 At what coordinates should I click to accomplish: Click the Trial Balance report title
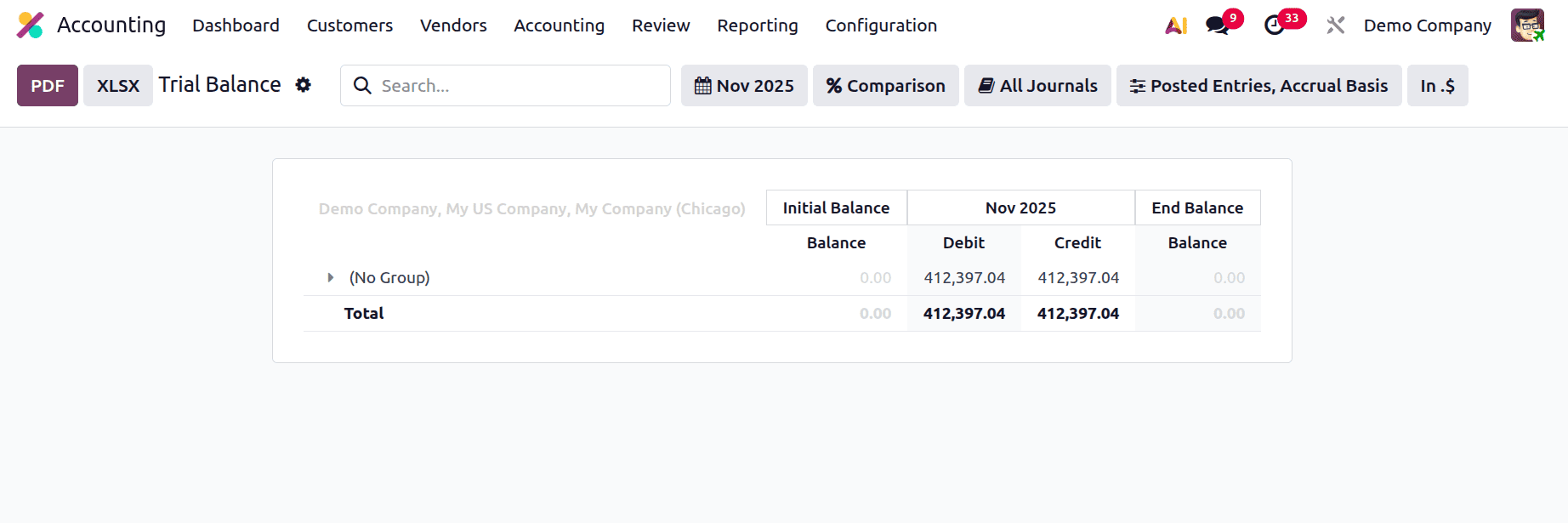(219, 84)
